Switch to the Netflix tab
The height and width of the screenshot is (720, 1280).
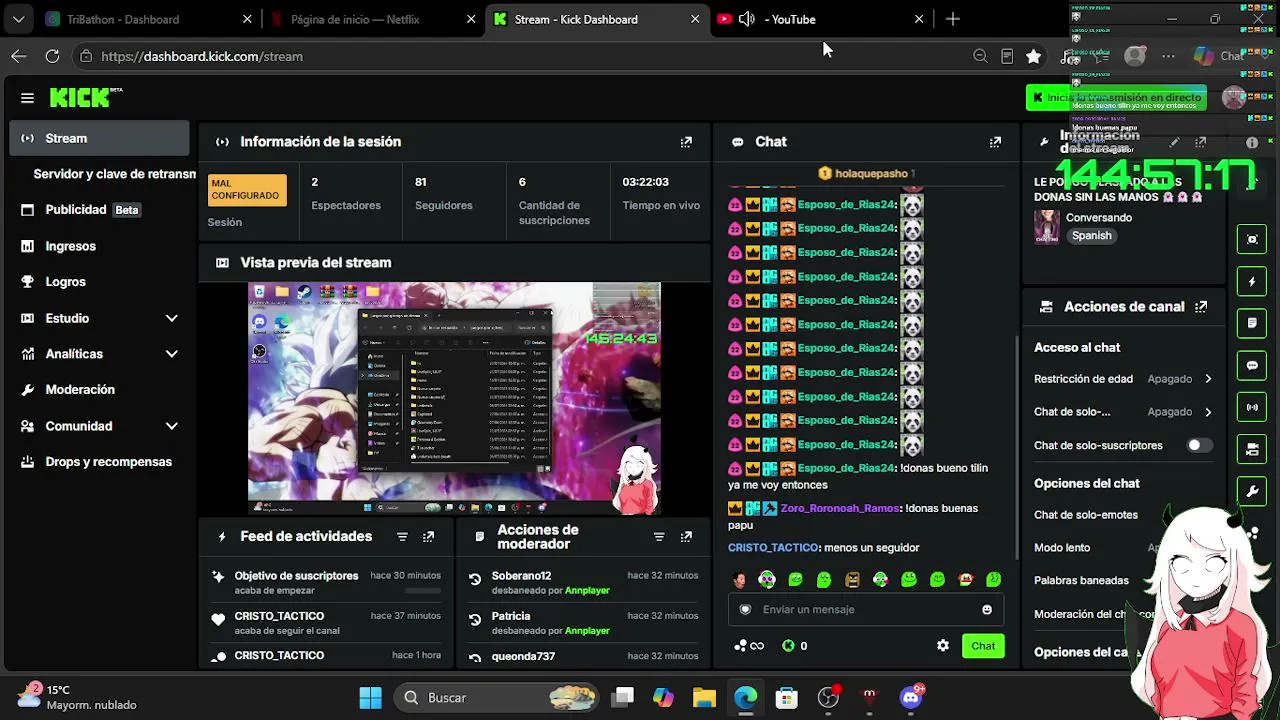click(372, 19)
